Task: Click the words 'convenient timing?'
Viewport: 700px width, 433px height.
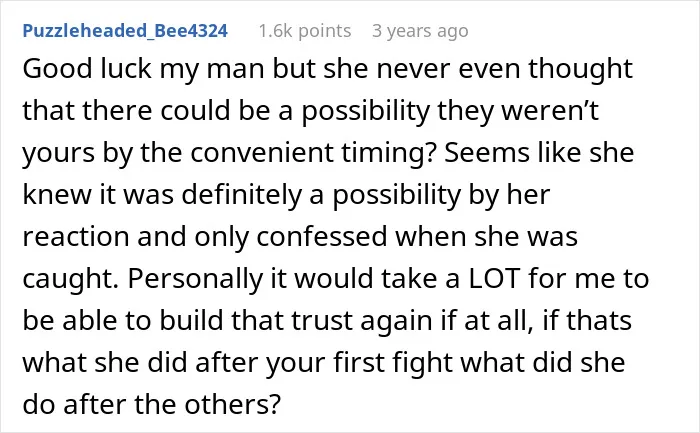Action: [313, 153]
